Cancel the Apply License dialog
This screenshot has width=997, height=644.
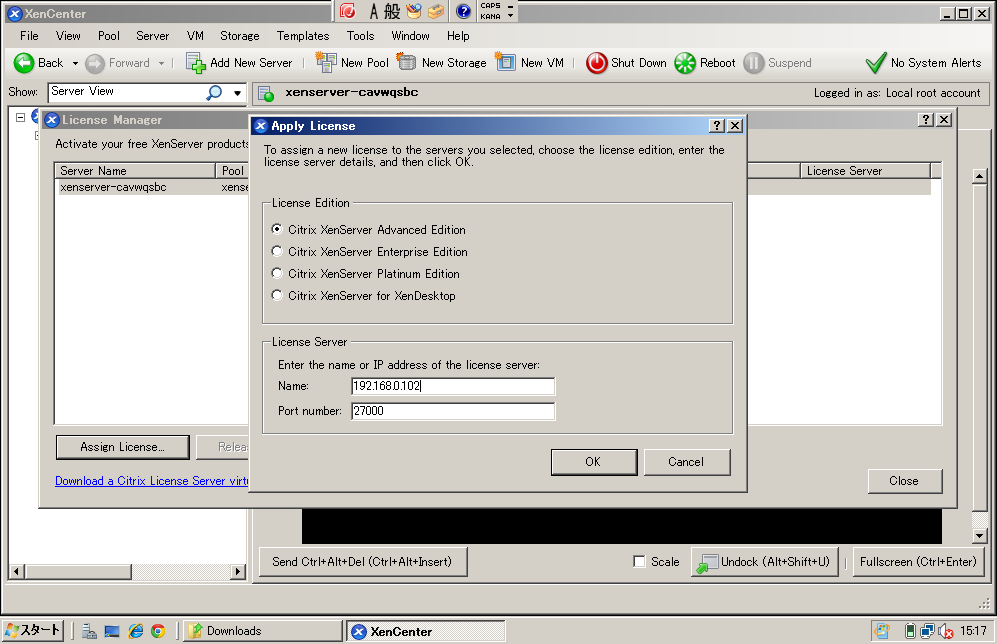pyautogui.click(x=687, y=462)
